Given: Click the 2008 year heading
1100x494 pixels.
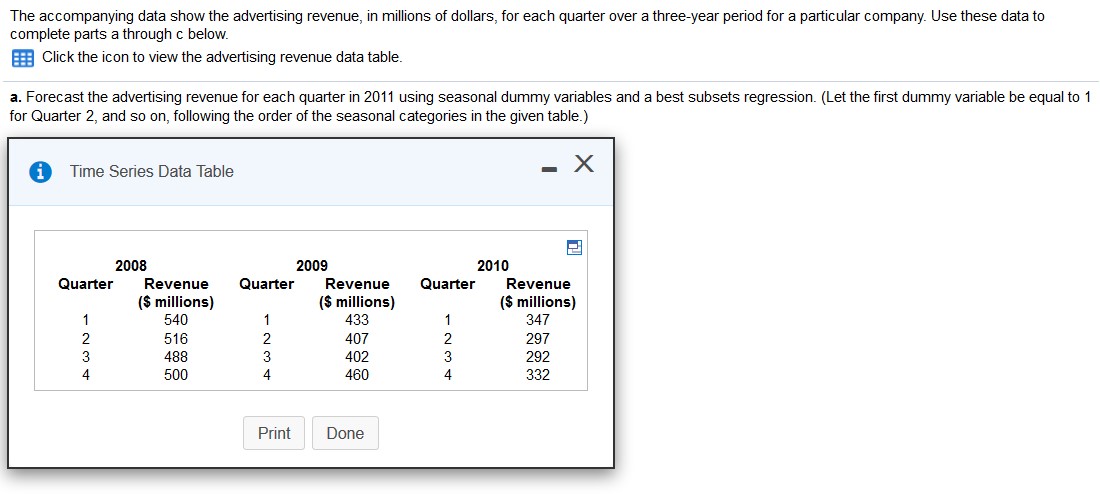Looking at the screenshot, I should tap(131, 266).
